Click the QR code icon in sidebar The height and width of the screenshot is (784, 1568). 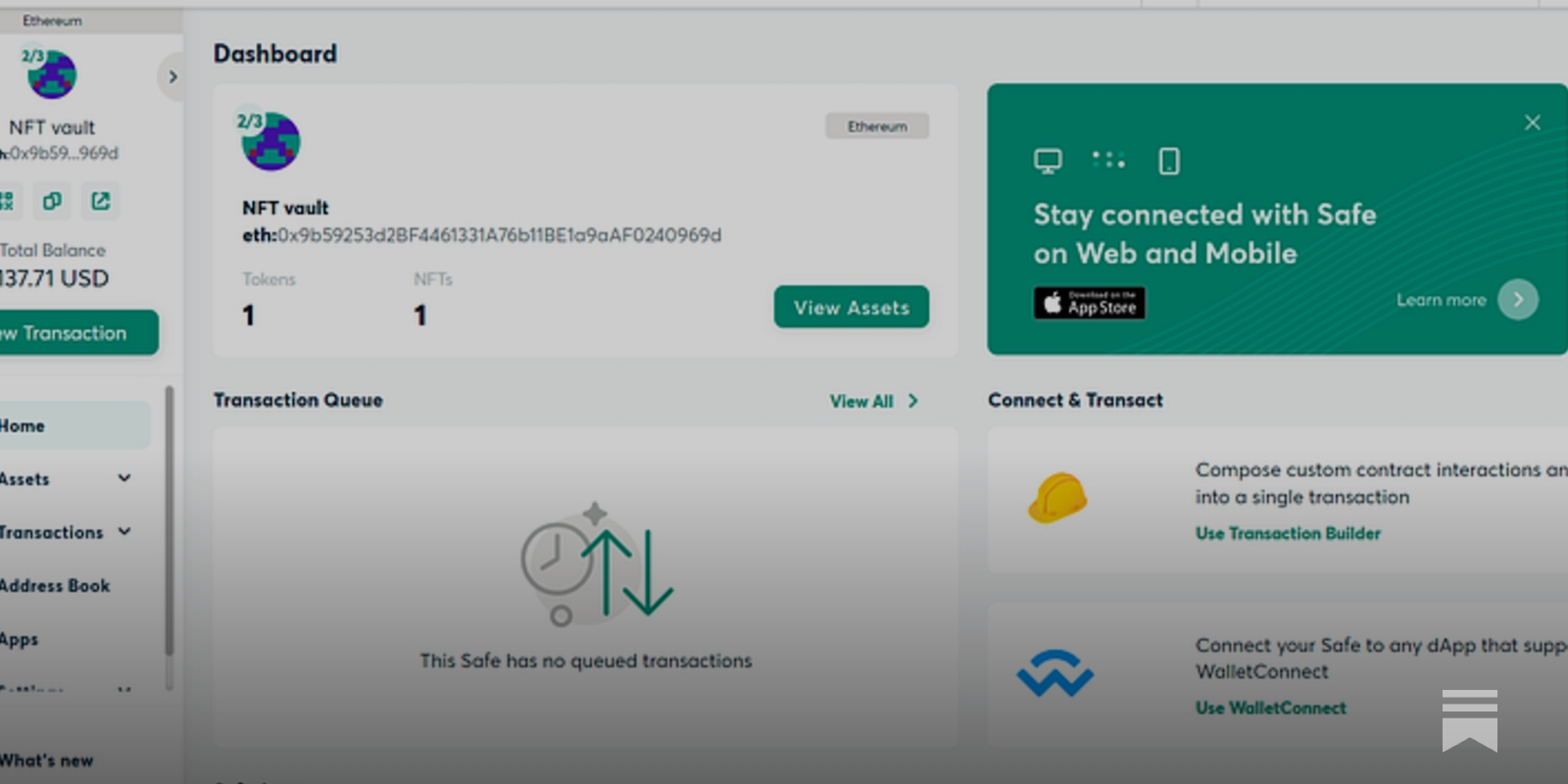[6, 201]
